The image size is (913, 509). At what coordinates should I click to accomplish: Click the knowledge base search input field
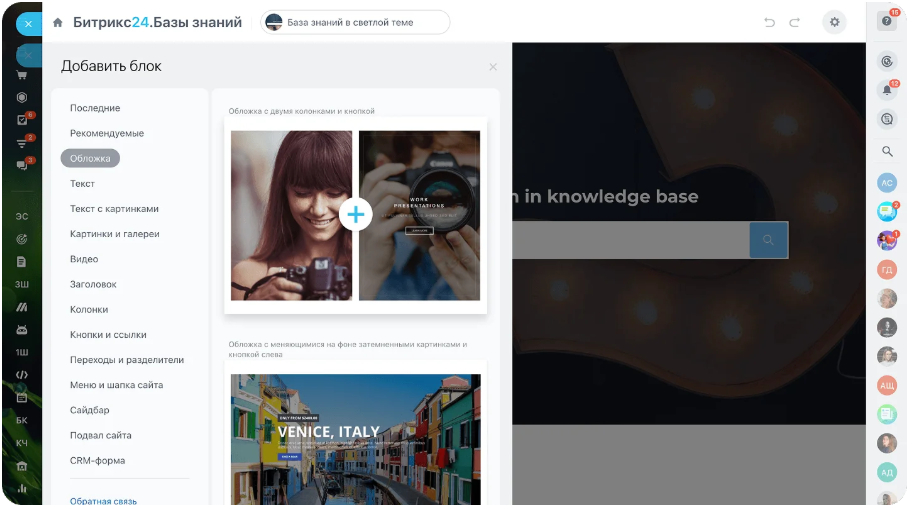pos(631,239)
